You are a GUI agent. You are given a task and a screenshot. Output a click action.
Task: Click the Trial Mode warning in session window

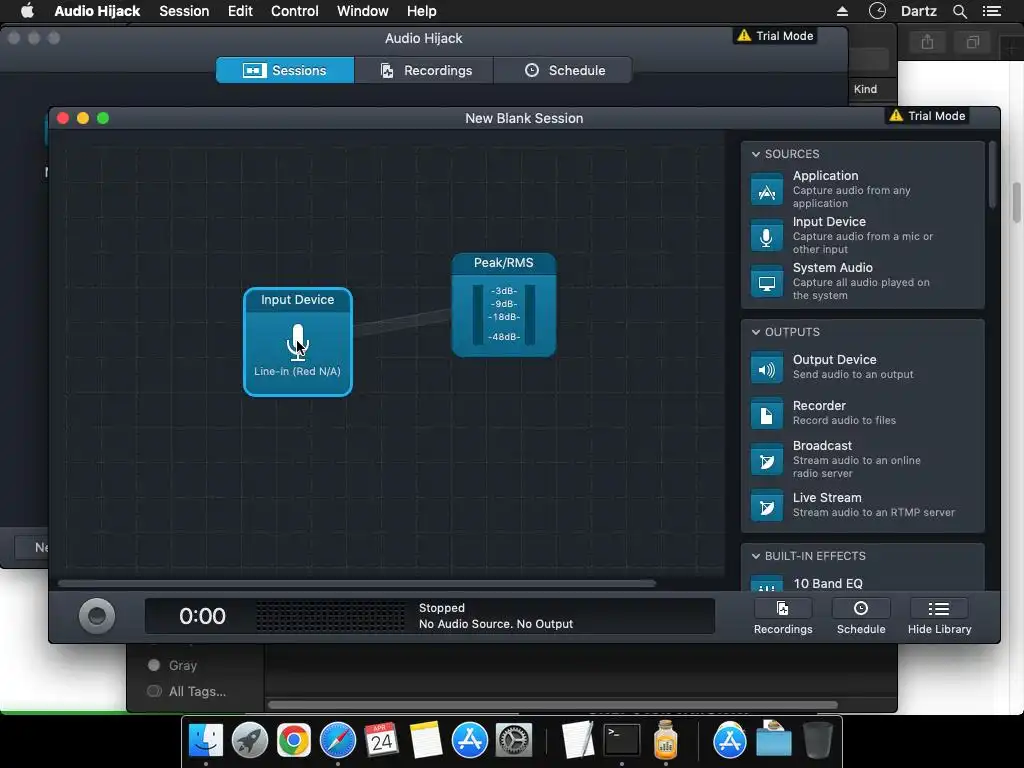pos(927,116)
